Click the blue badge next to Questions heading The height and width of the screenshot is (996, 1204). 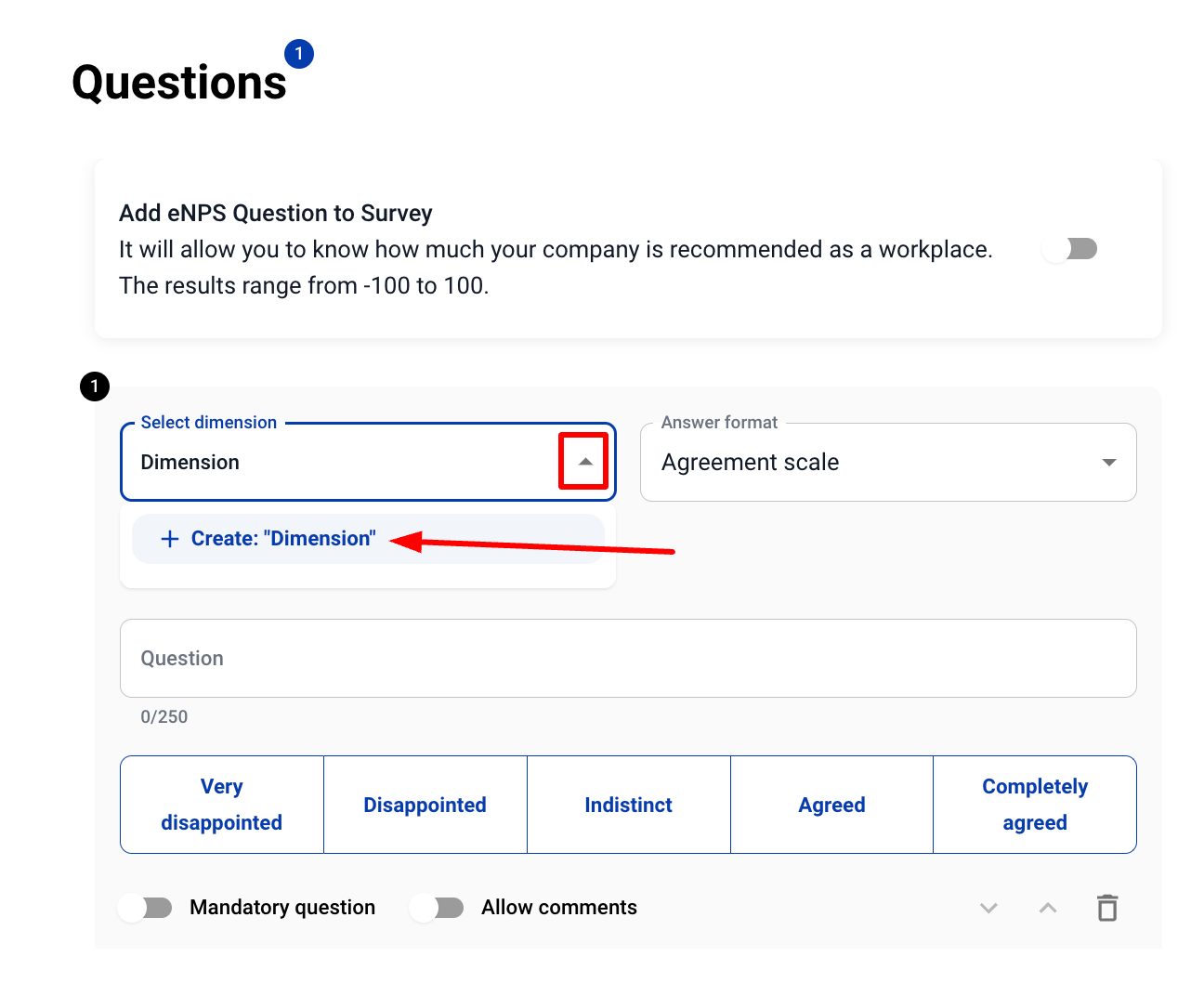point(298,54)
